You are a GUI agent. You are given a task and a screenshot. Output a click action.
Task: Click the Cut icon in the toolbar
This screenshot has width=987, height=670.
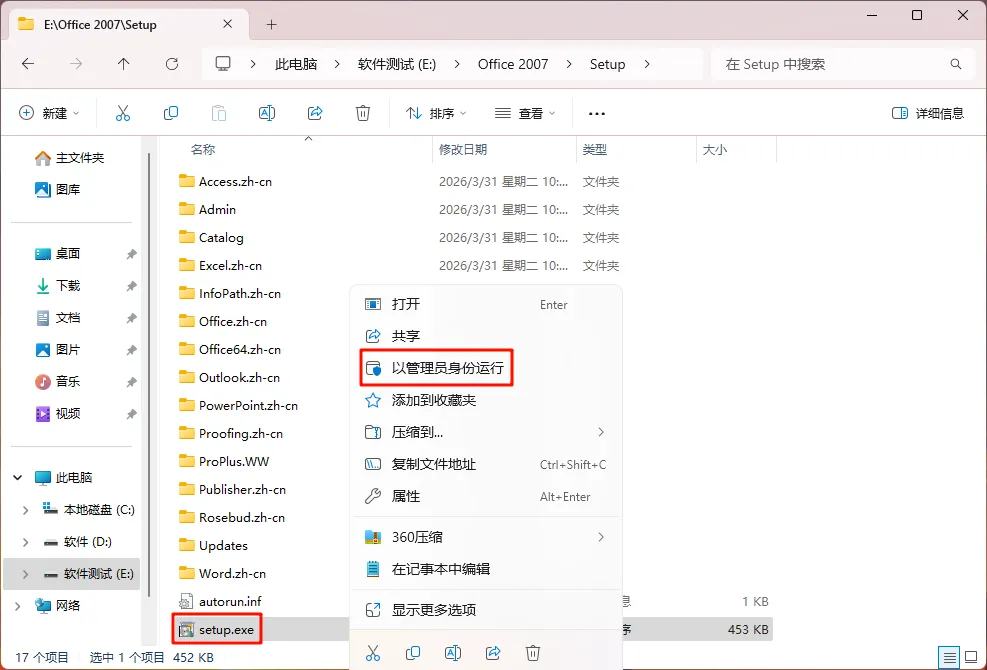coord(123,113)
